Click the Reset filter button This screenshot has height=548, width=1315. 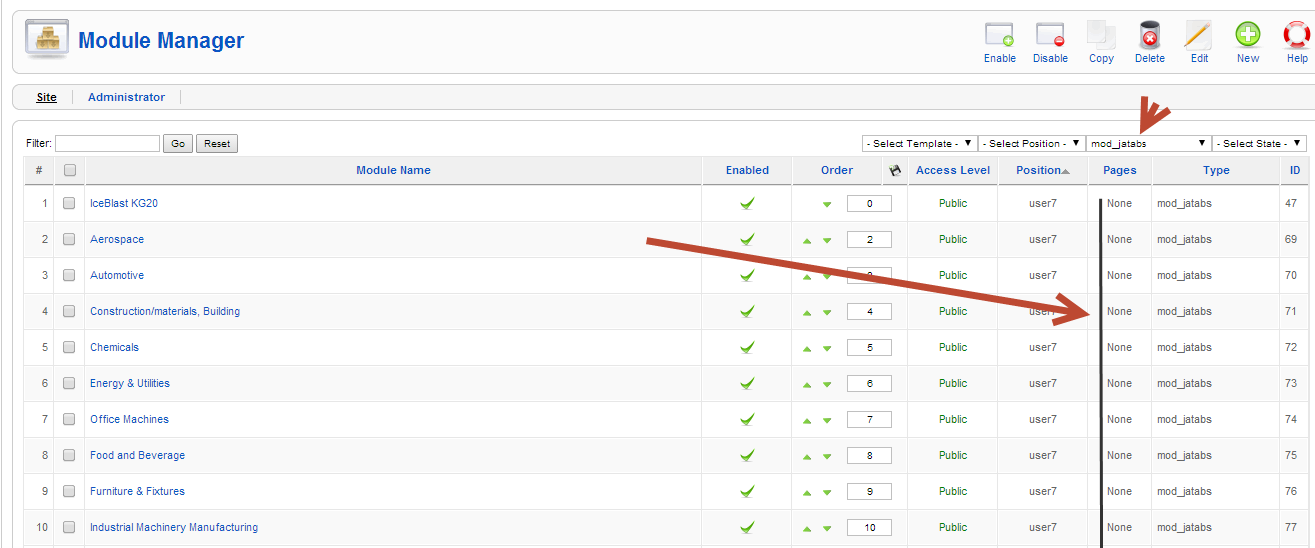click(x=217, y=144)
